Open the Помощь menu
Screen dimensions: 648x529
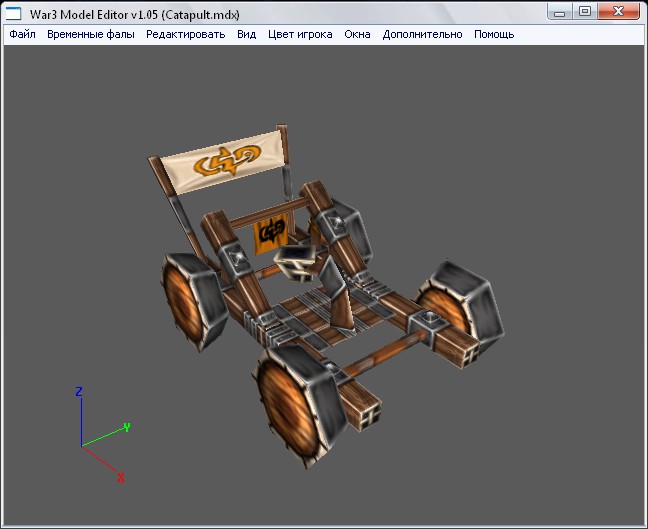click(x=494, y=34)
